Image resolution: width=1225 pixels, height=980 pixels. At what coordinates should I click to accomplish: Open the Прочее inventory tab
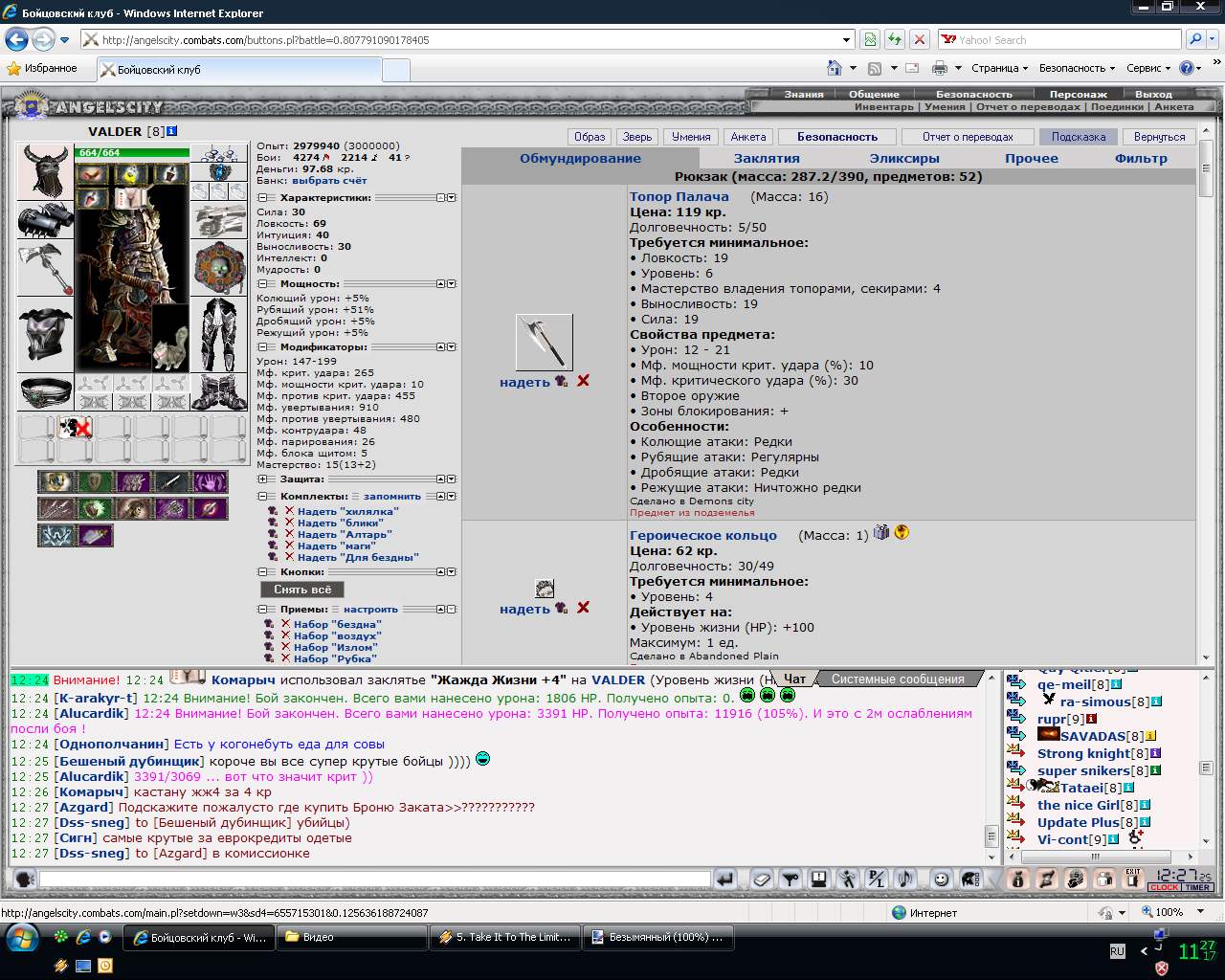click(x=1032, y=159)
